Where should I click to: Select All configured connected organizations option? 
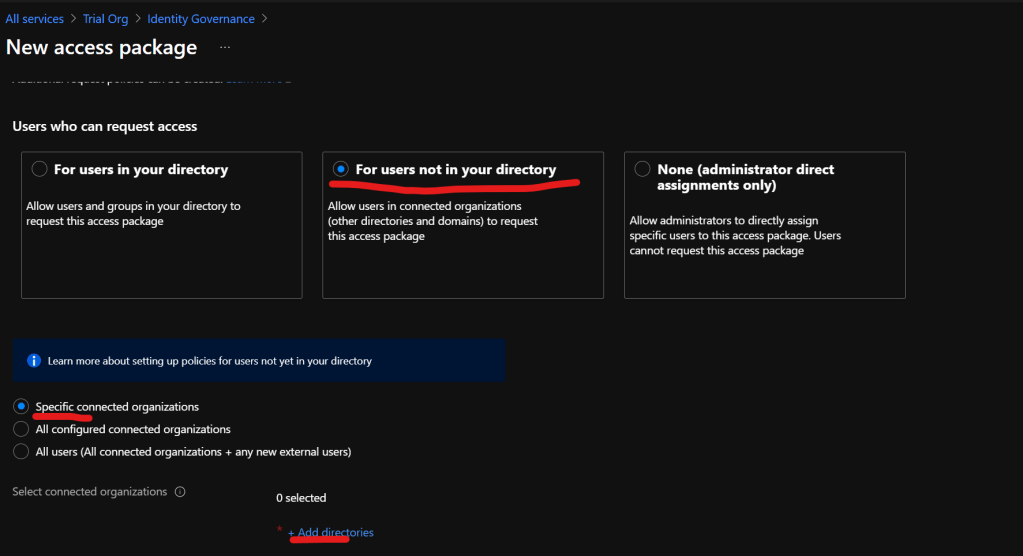[x=21, y=429]
